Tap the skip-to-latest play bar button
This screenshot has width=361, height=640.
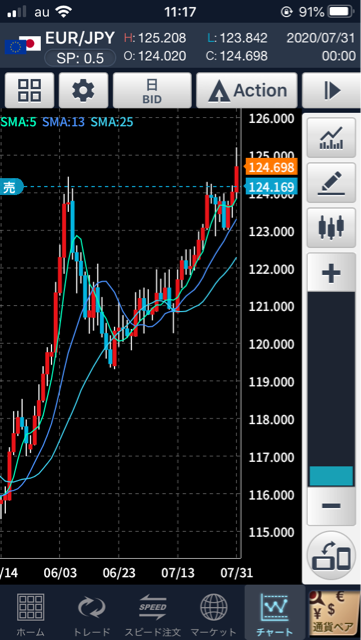(x=332, y=90)
